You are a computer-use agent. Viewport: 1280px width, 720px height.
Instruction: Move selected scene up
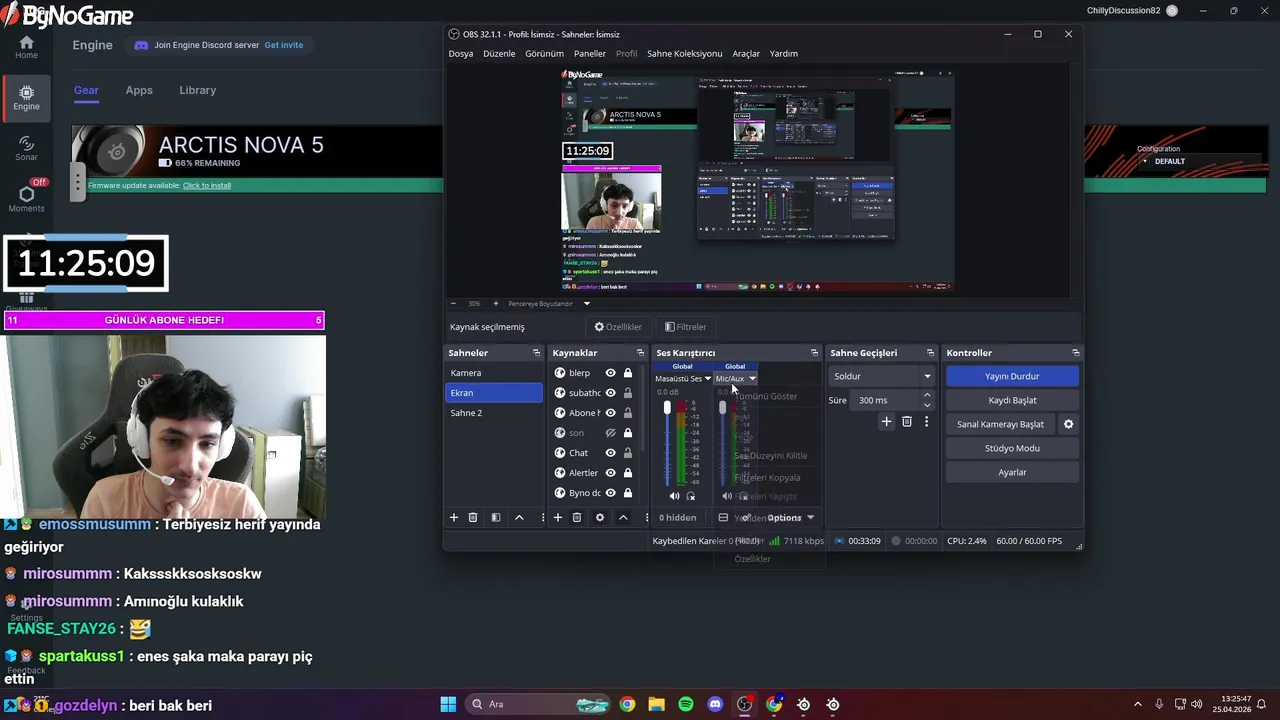[x=519, y=517]
